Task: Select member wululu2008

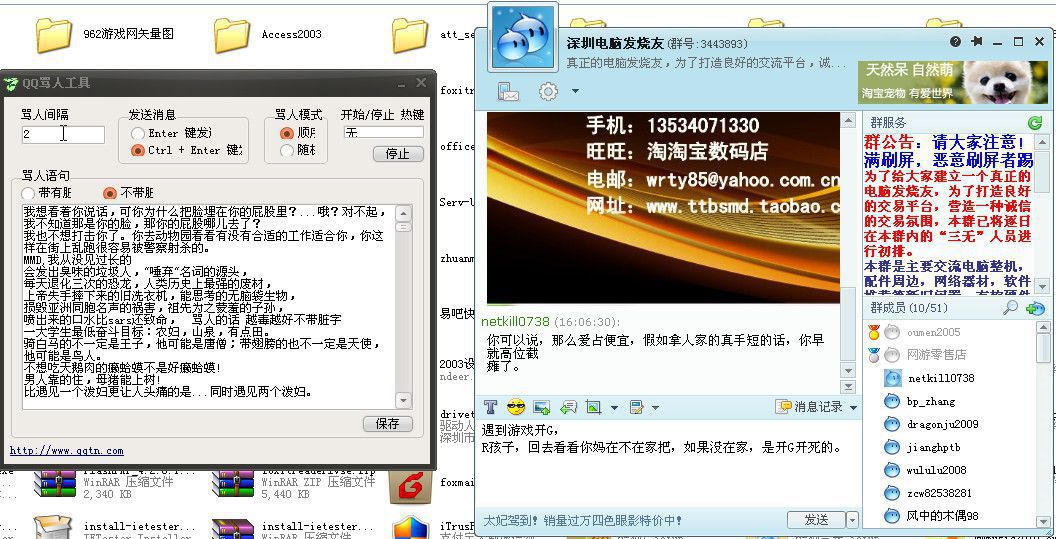Action: tap(937, 470)
